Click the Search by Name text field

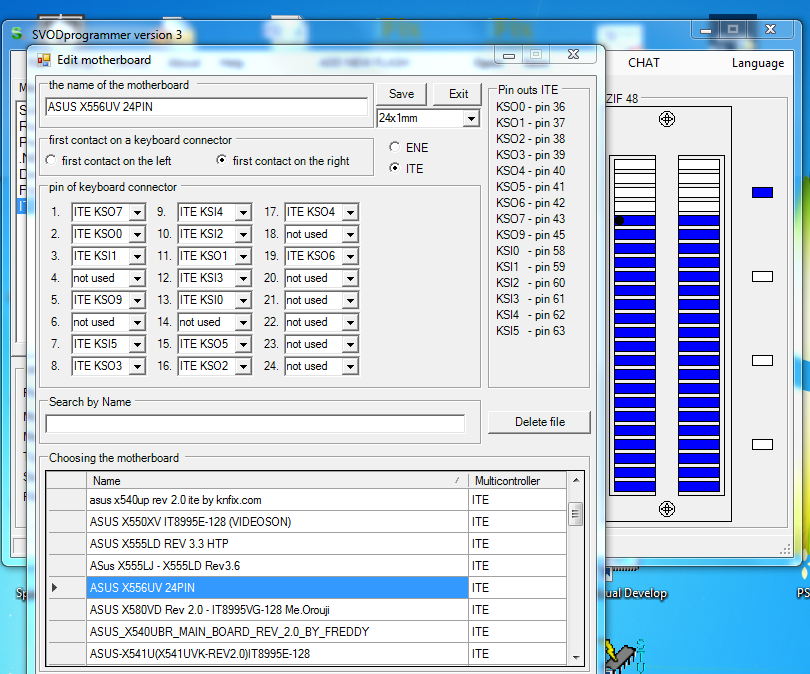[255, 424]
